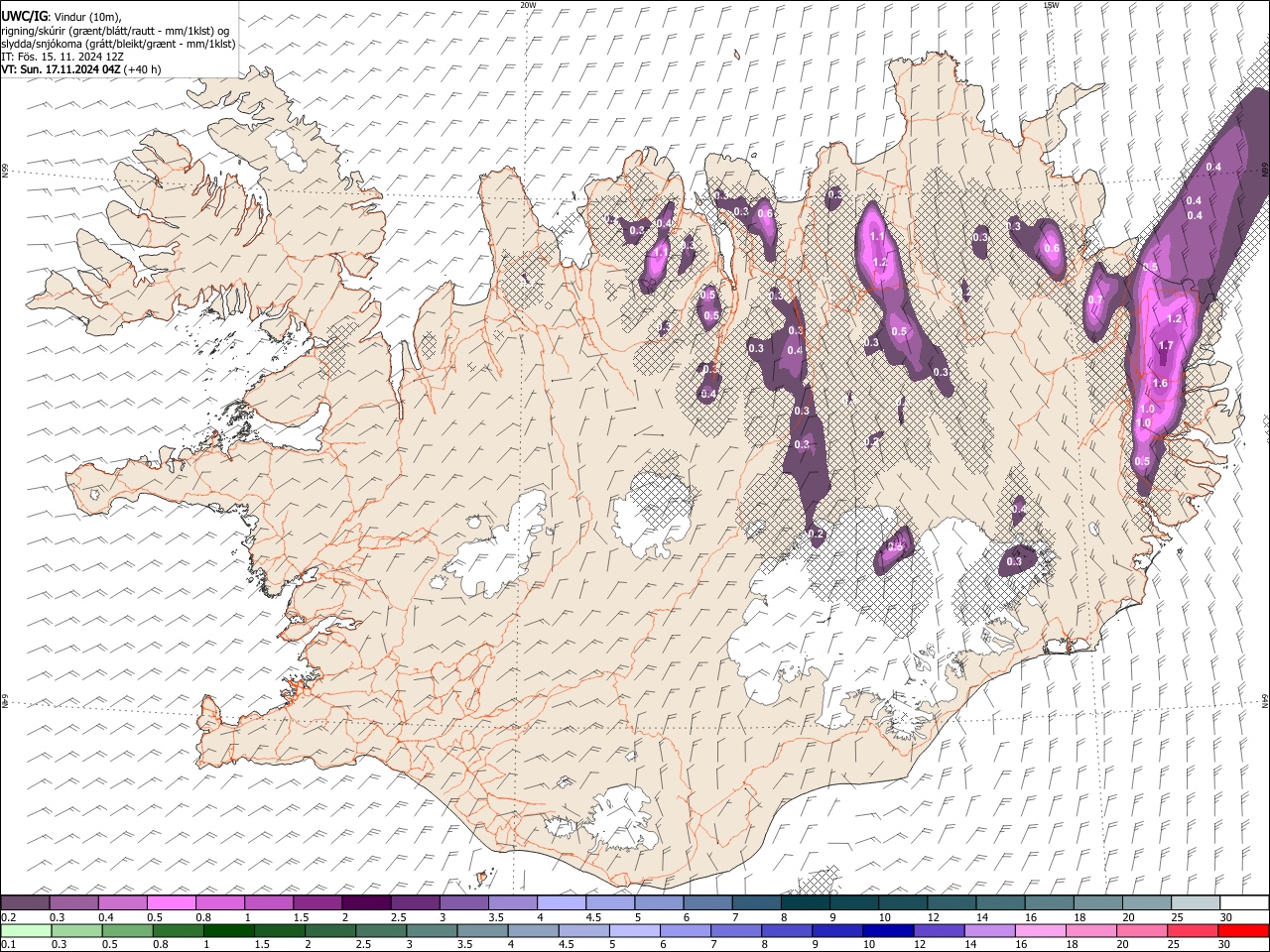Pick the white swatch above 30 in the upper legend
1270x952 pixels.
pos(1243,902)
